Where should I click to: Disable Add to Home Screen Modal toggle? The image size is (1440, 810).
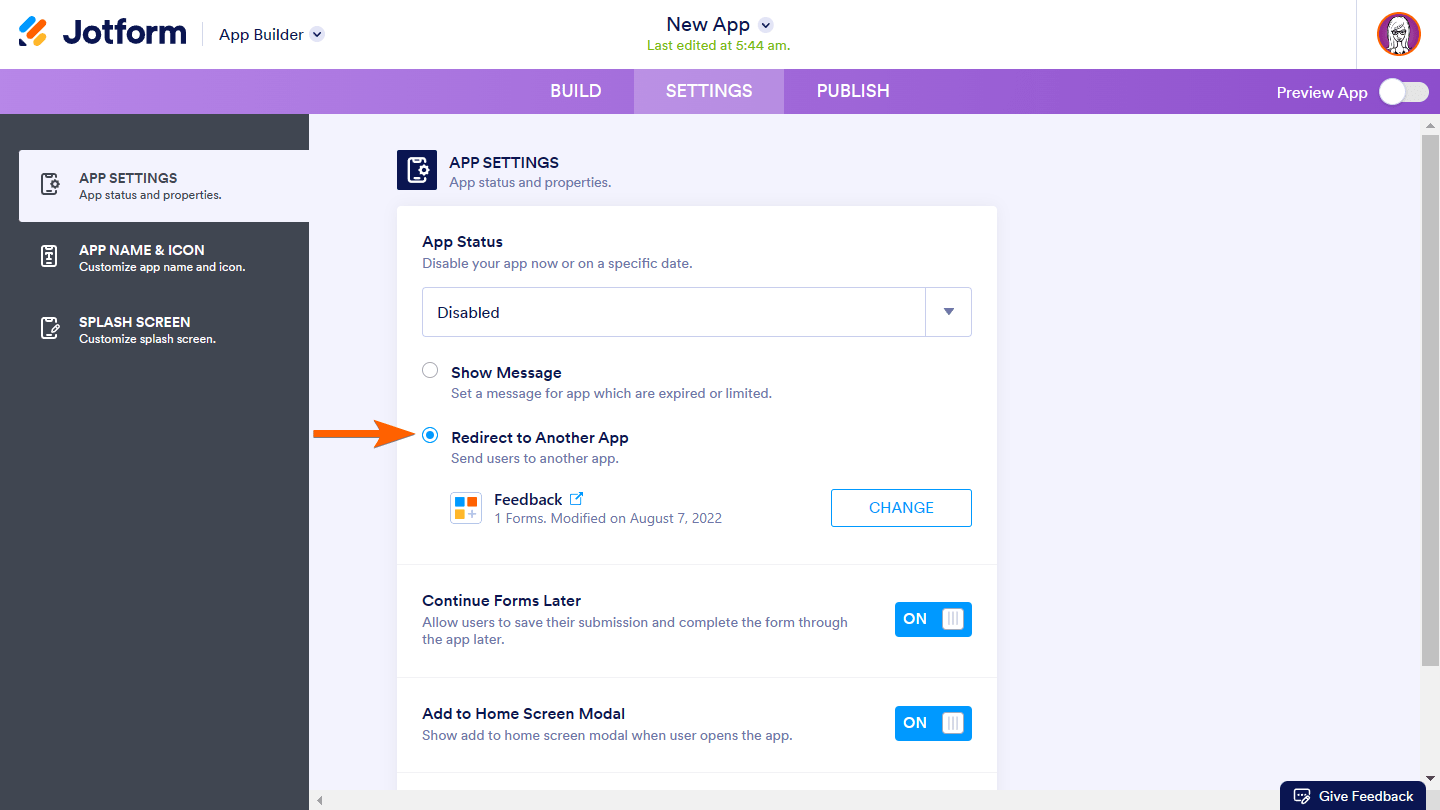tap(933, 723)
